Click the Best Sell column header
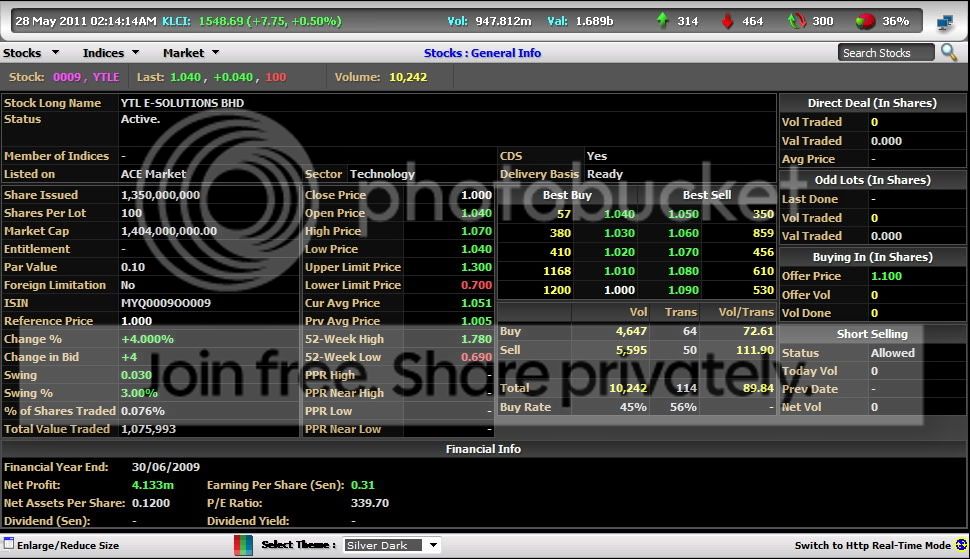The height and width of the screenshot is (559, 970). pos(706,195)
